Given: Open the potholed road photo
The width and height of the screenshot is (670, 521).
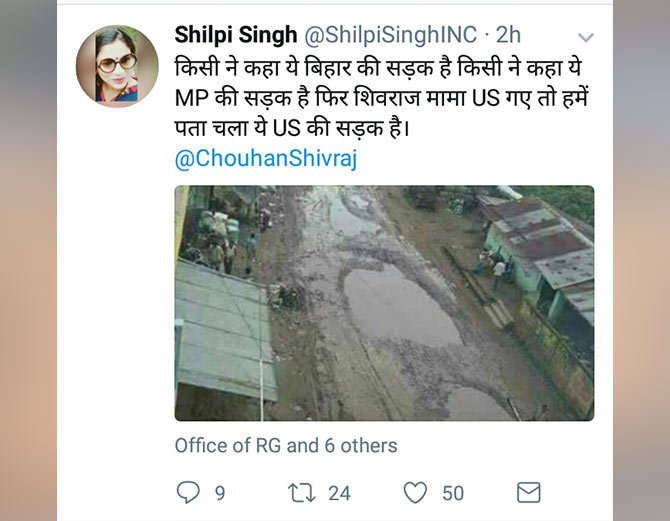Looking at the screenshot, I should point(384,302).
